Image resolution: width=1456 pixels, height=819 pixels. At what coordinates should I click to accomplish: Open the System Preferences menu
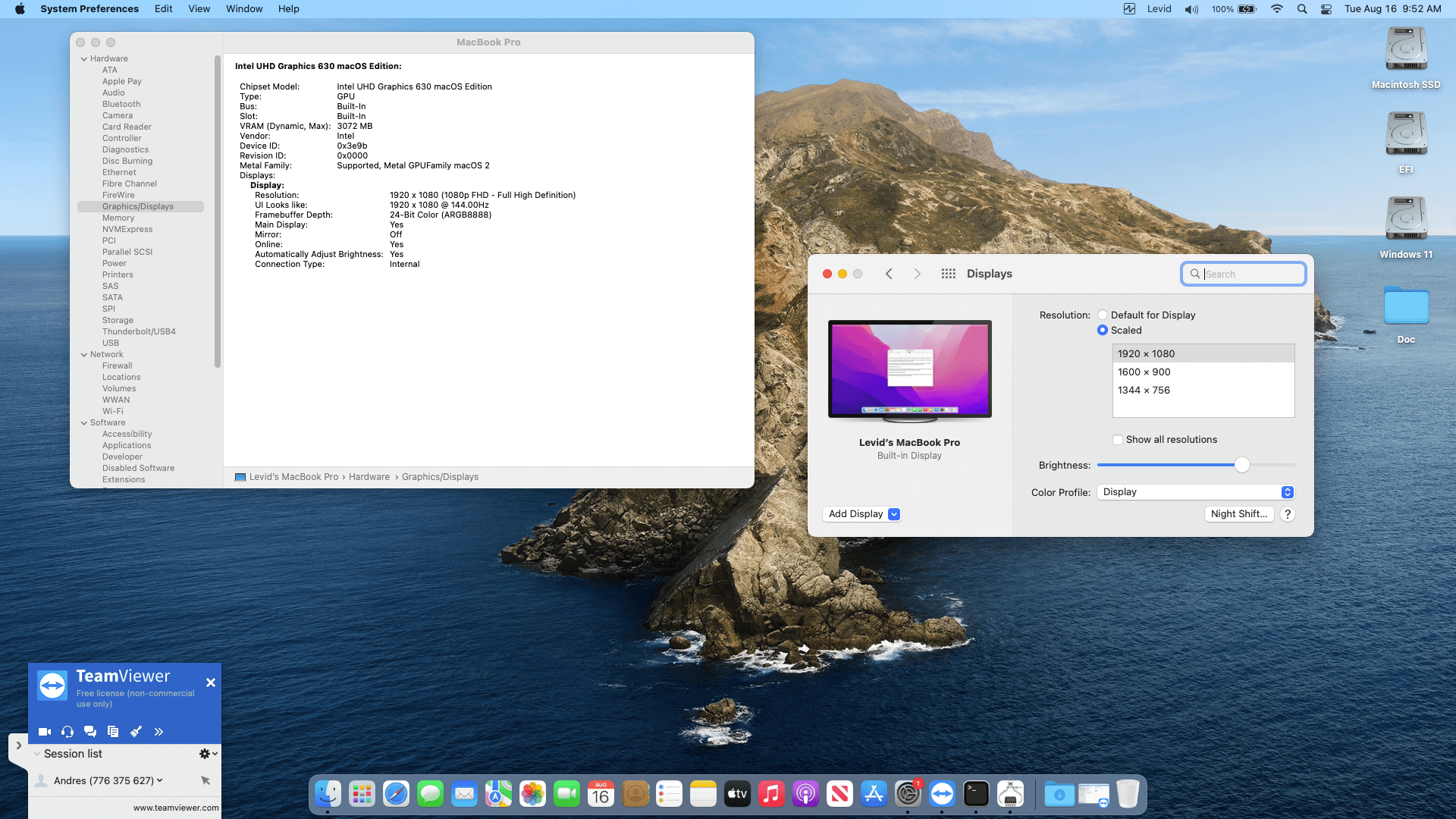click(x=89, y=9)
